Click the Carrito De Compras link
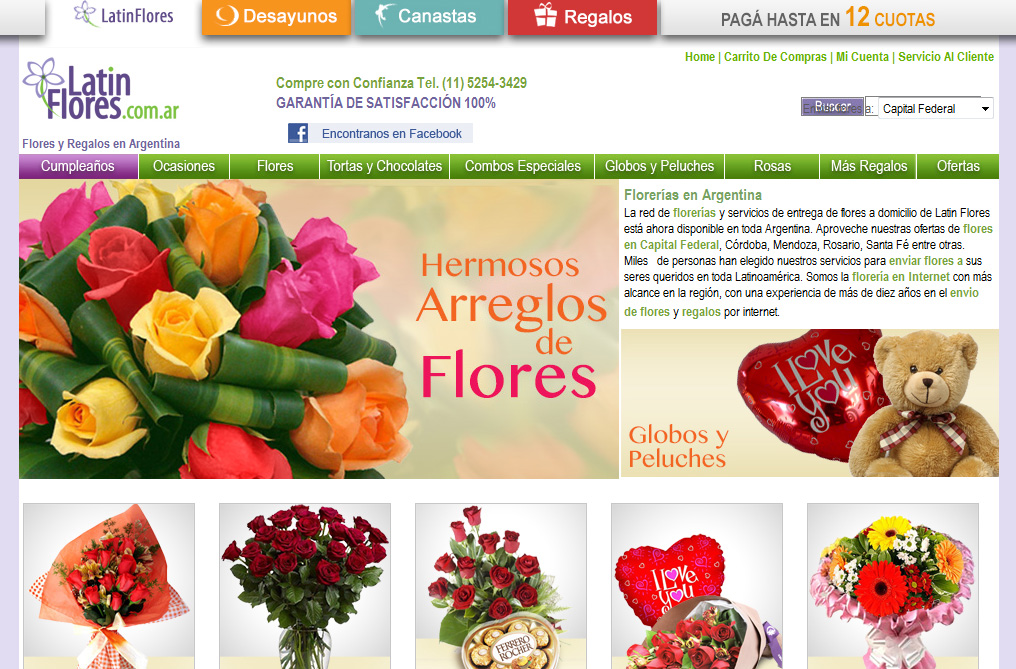The height and width of the screenshot is (669, 1016). pyautogui.click(x=775, y=57)
